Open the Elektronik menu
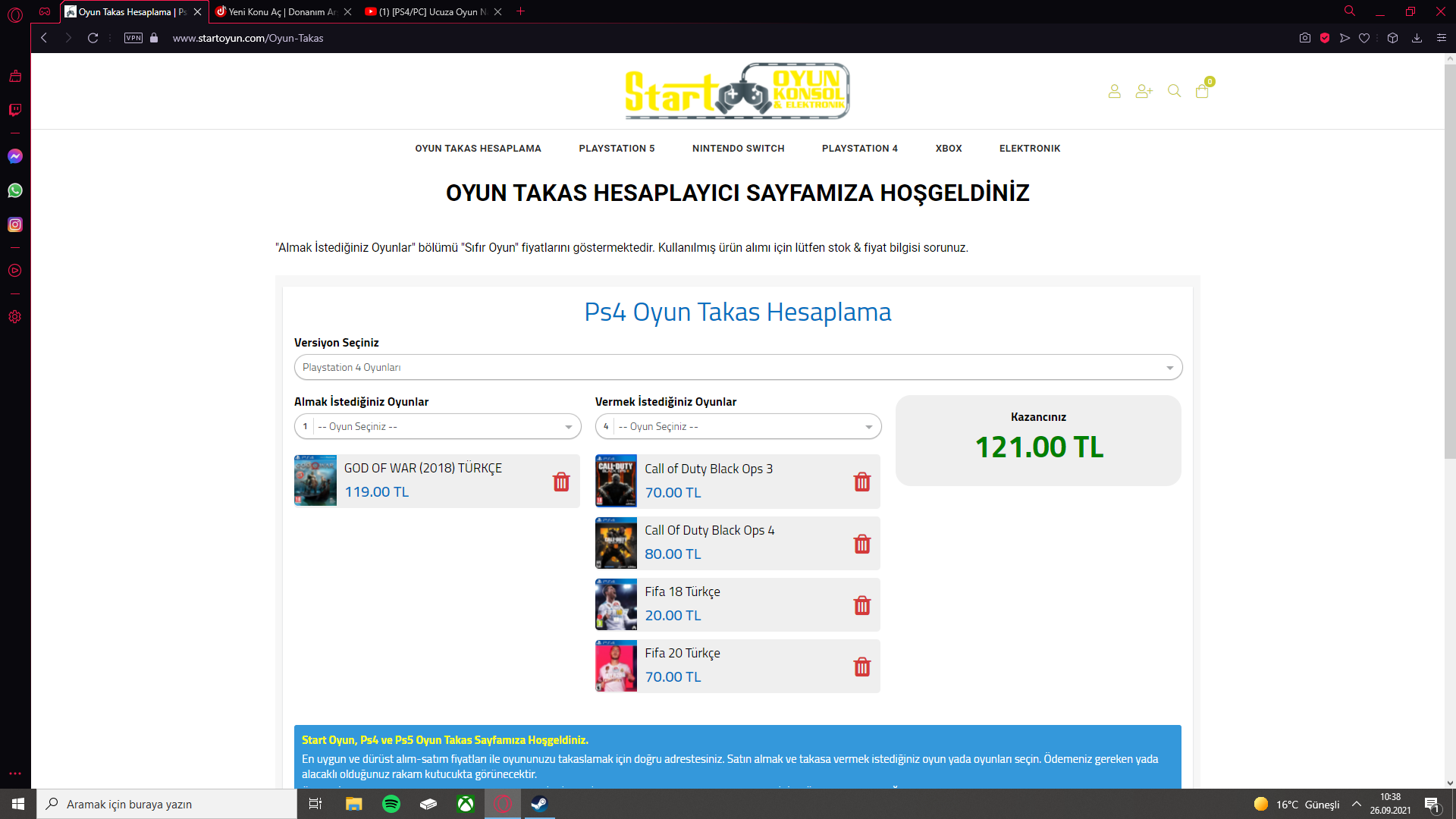1456x819 pixels. 1030,149
